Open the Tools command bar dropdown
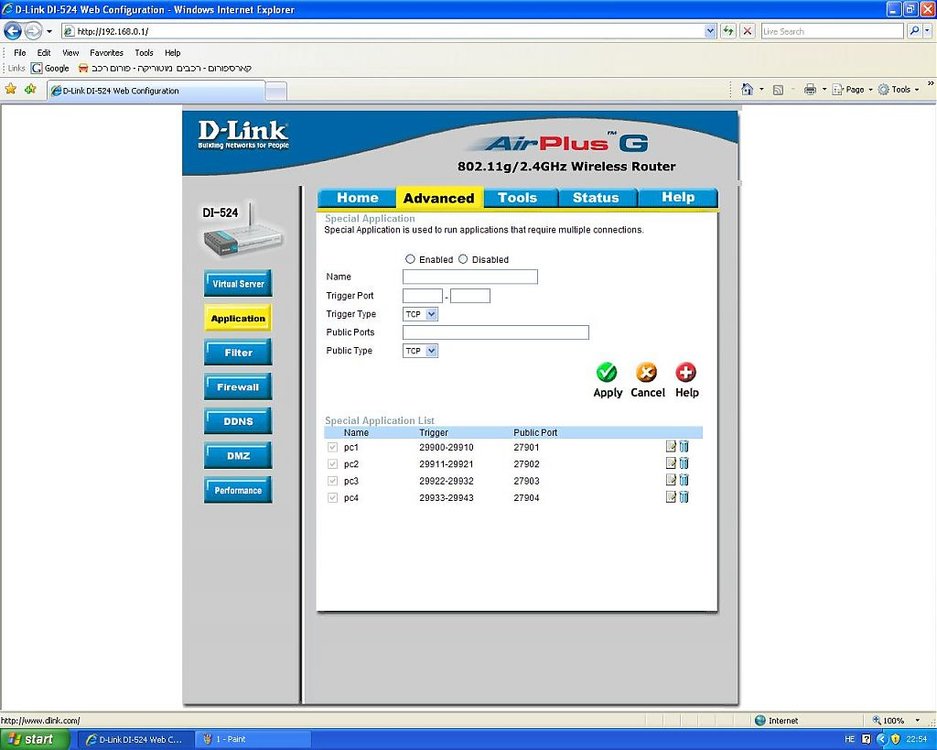 pos(898,90)
